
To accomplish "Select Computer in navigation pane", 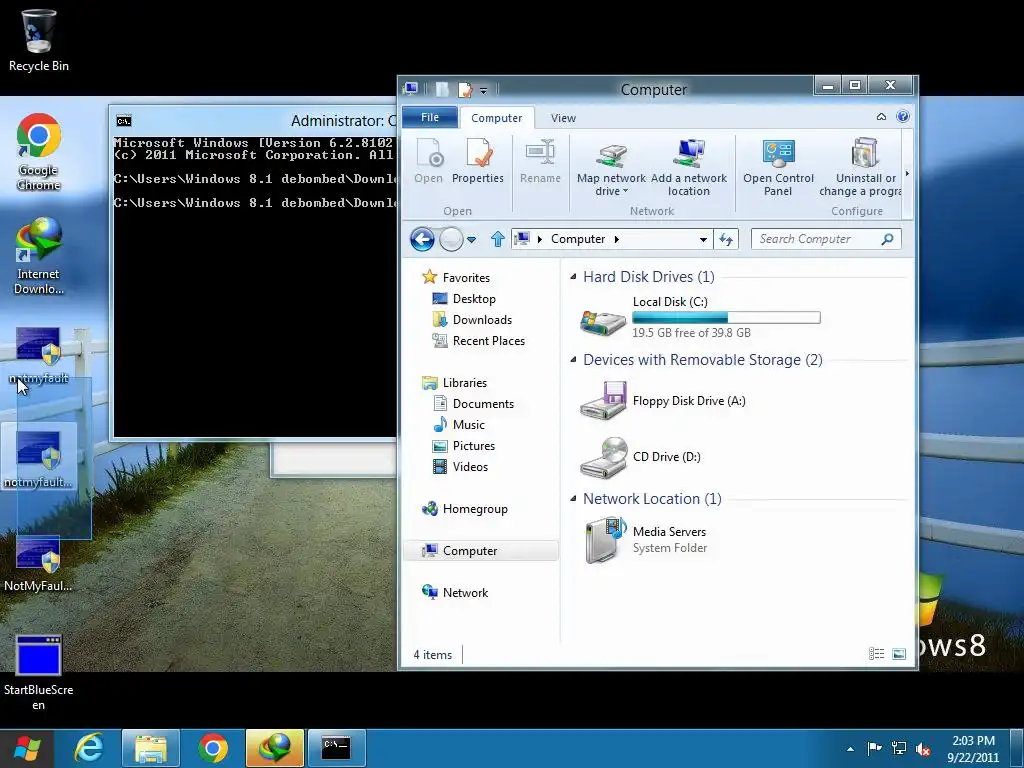I will (x=481, y=551).
